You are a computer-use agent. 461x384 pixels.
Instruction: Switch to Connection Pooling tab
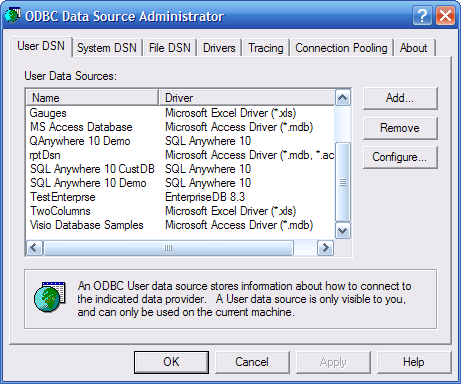click(341, 48)
